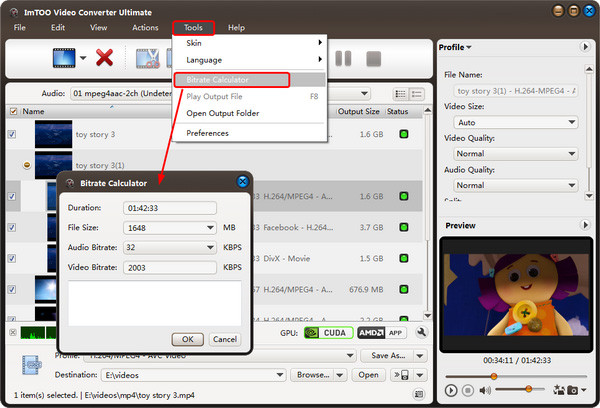Click the Browse... button
This screenshot has height=408, width=600.
(x=313, y=375)
